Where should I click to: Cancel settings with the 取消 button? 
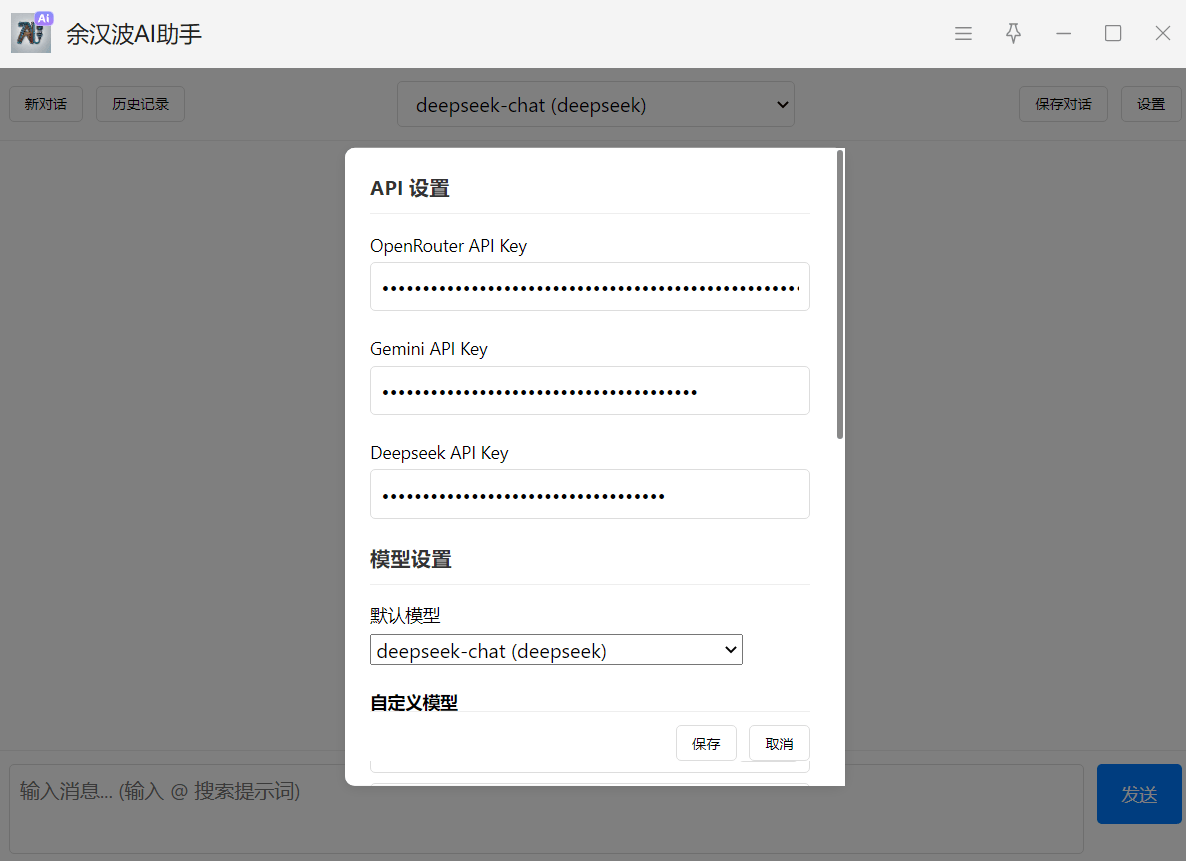[779, 744]
